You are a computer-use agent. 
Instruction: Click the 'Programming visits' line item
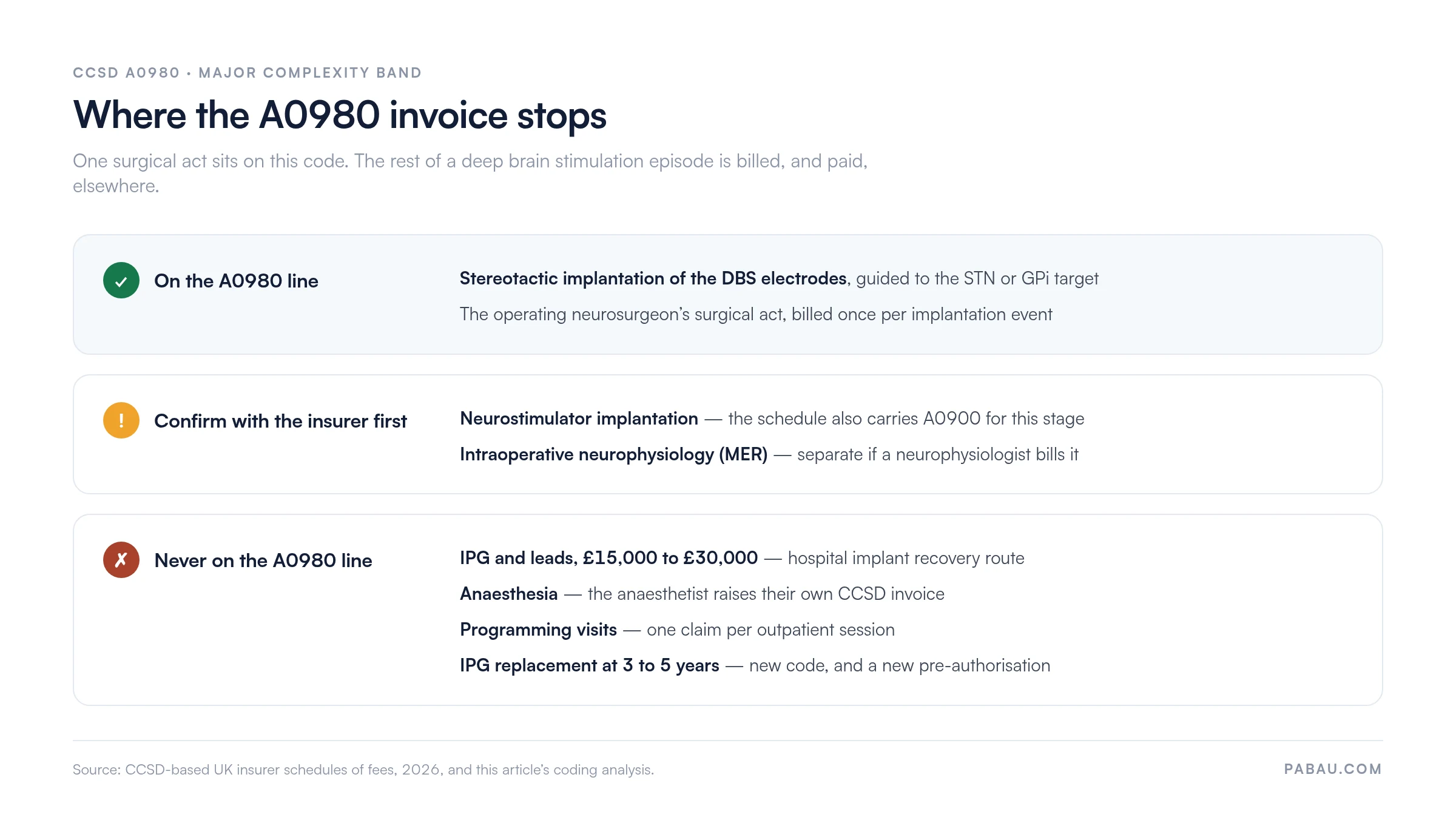click(538, 630)
